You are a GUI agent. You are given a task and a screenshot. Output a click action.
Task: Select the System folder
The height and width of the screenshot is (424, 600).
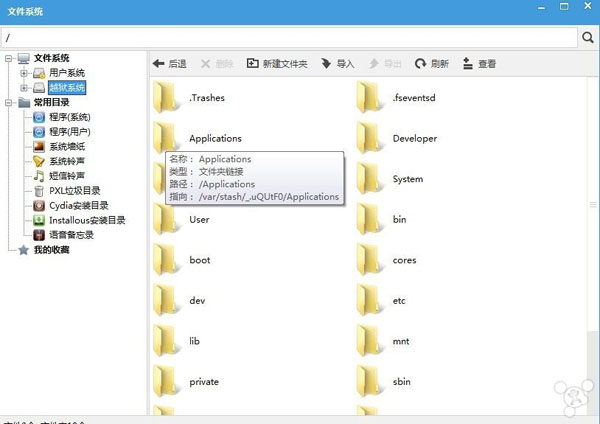click(390, 179)
